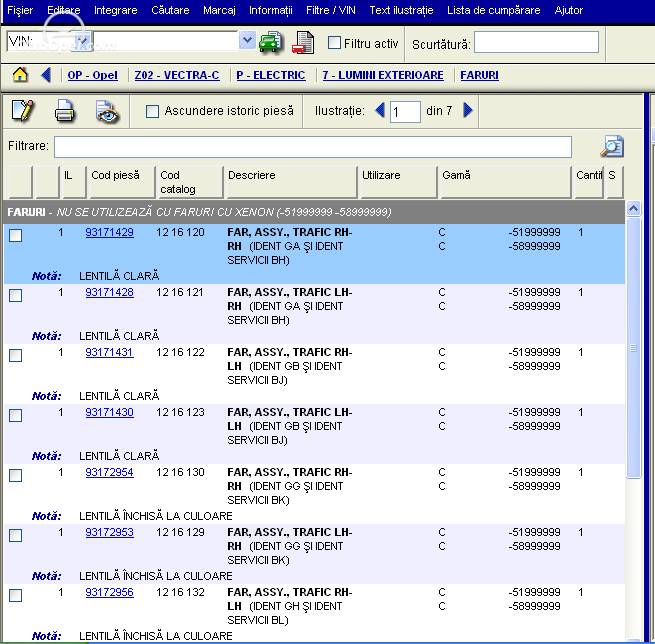The width and height of the screenshot is (655, 644).
Task: Sort by Utilizare column header
Action: (x=398, y=182)
